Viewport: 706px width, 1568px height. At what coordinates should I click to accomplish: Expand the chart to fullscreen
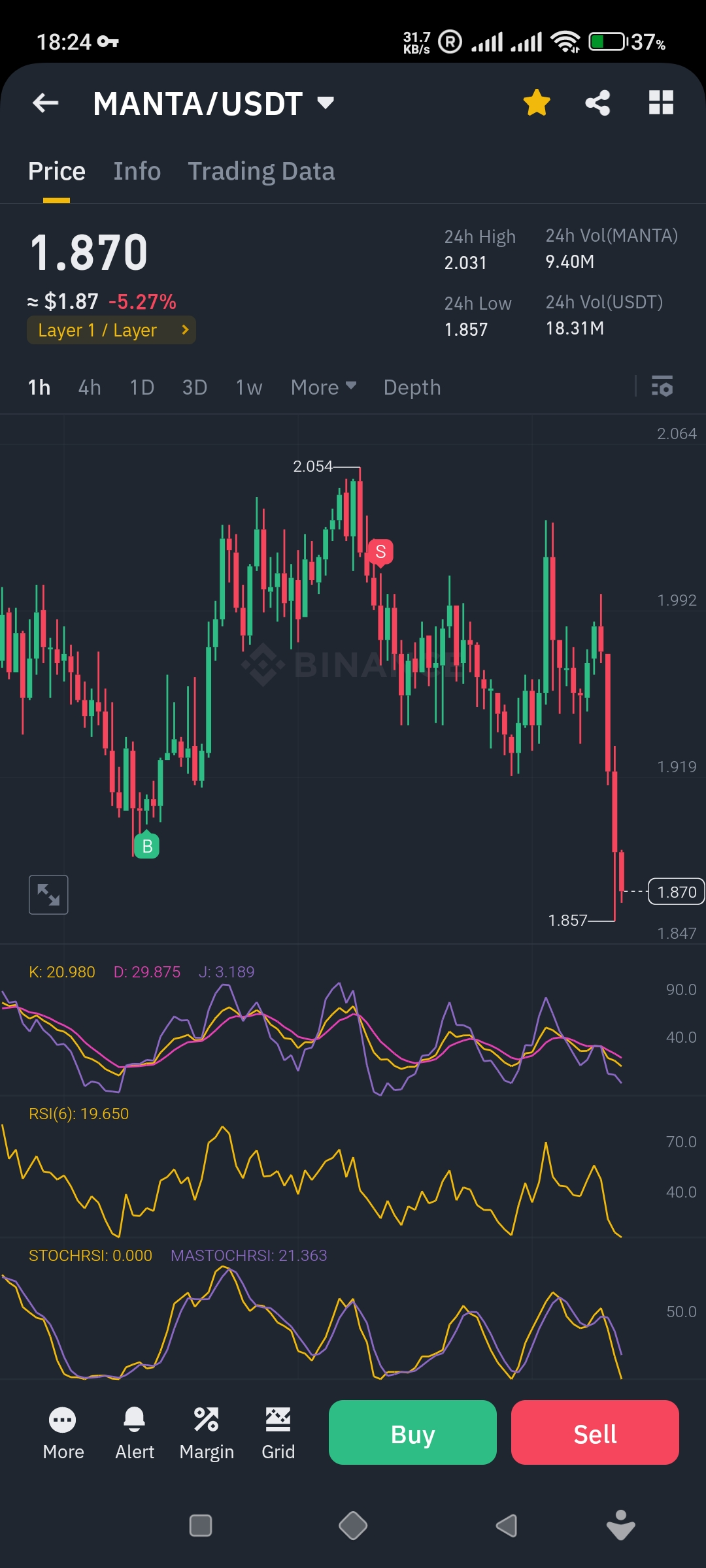48,894
